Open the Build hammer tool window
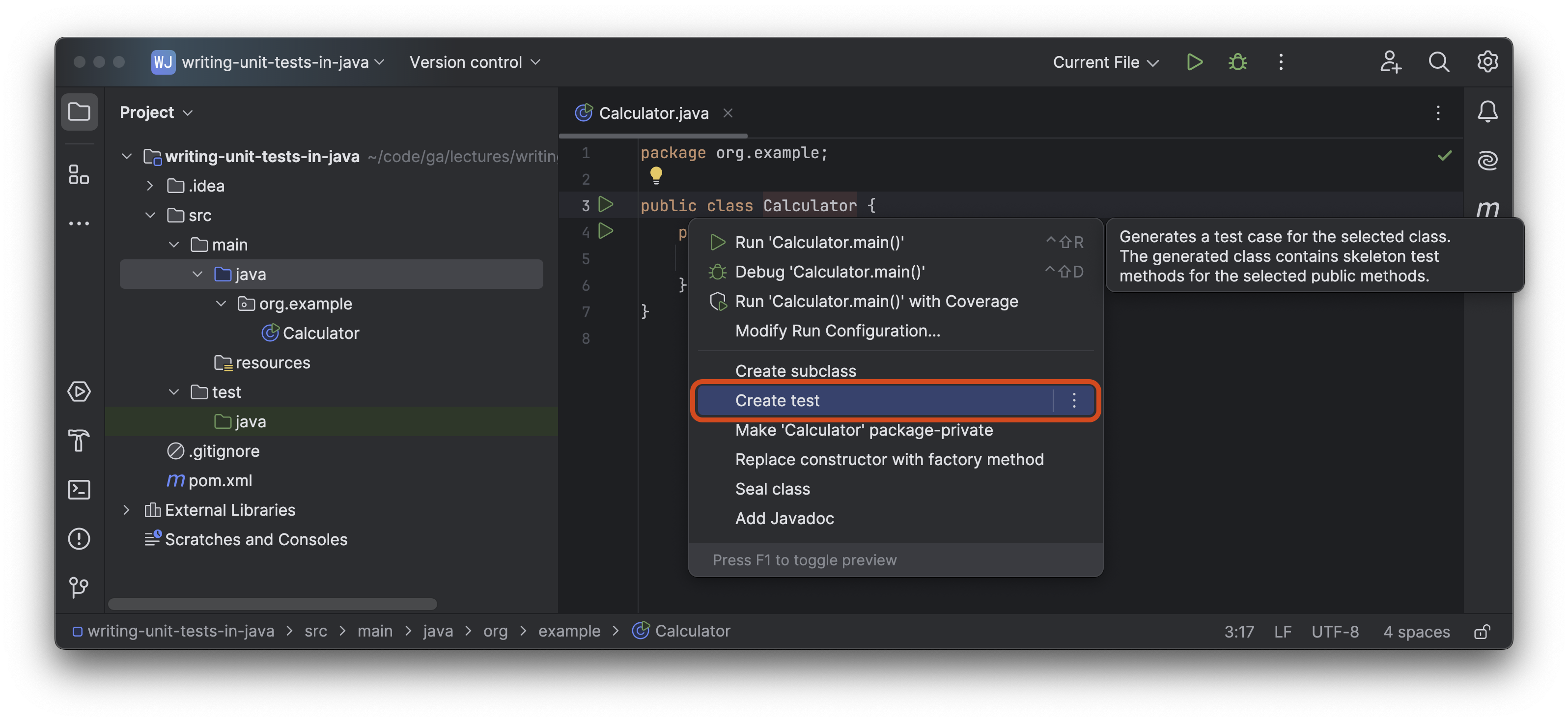Screen dimensions: 1568x722 [79, 440]
